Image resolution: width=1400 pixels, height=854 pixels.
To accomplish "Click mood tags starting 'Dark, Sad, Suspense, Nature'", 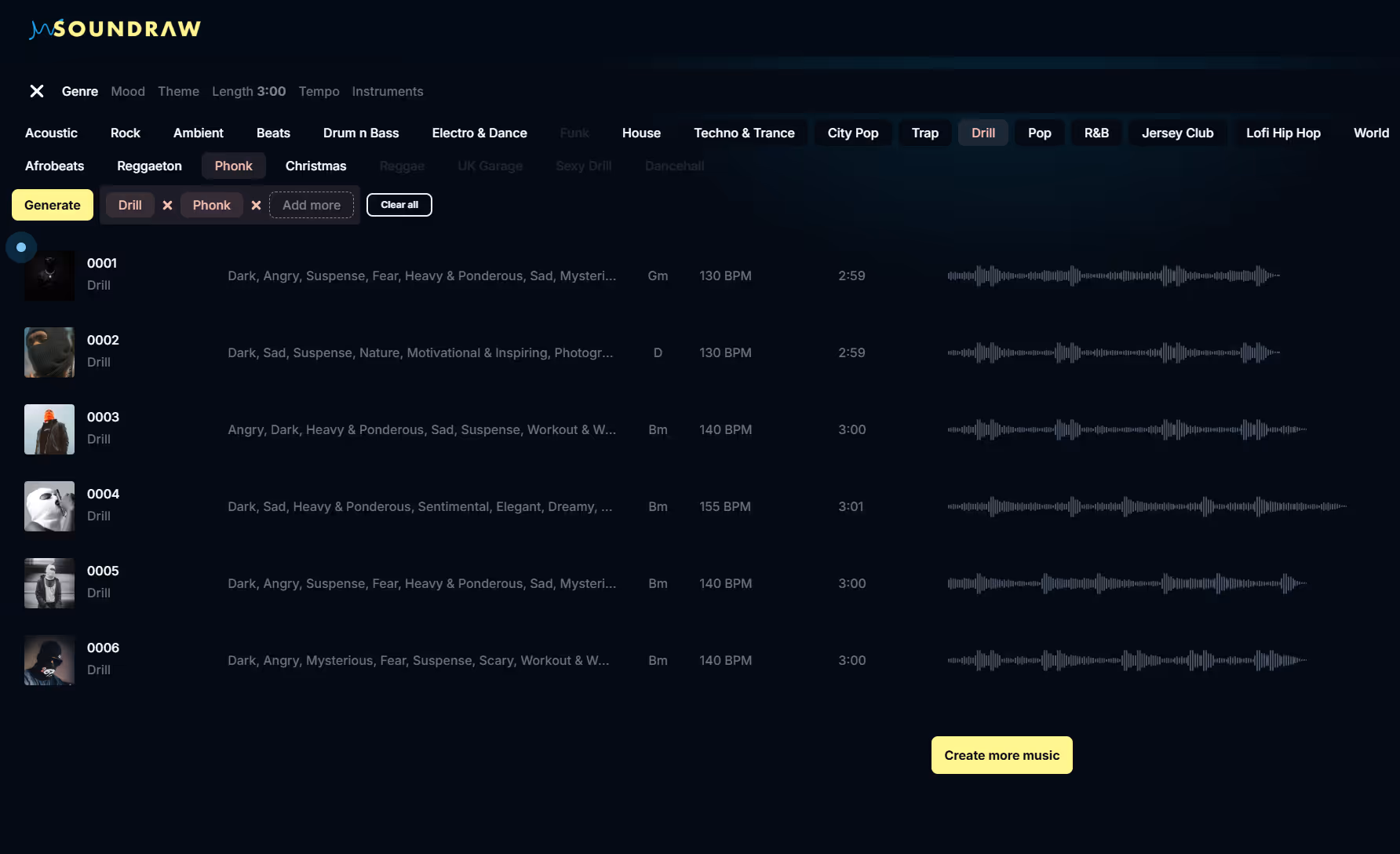I will pyautogui.click(x=421, y=352).
